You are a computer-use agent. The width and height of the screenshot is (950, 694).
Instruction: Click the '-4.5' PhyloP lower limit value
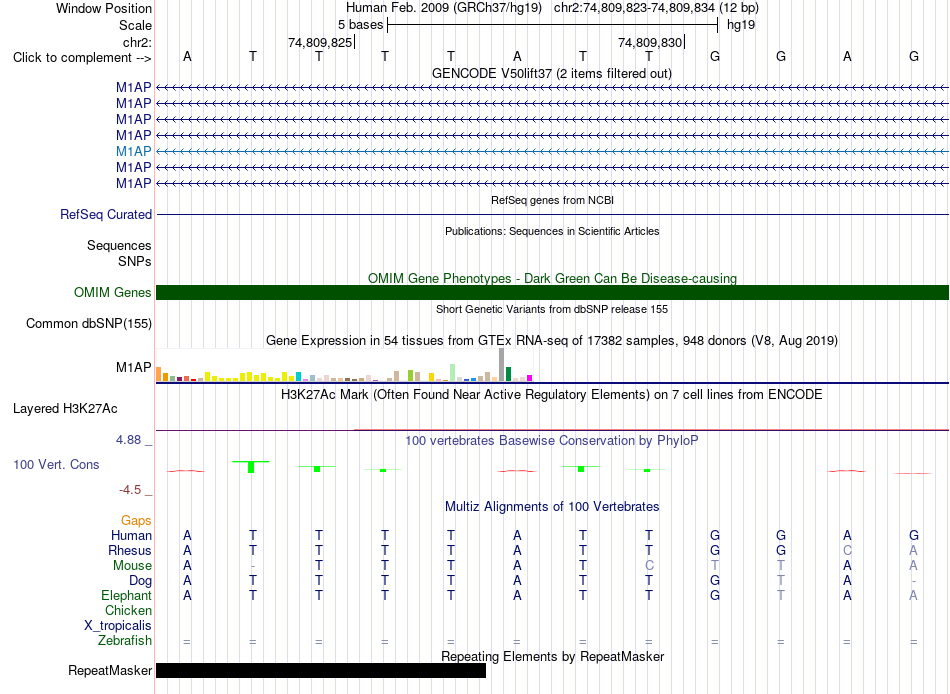click(130, 490)
